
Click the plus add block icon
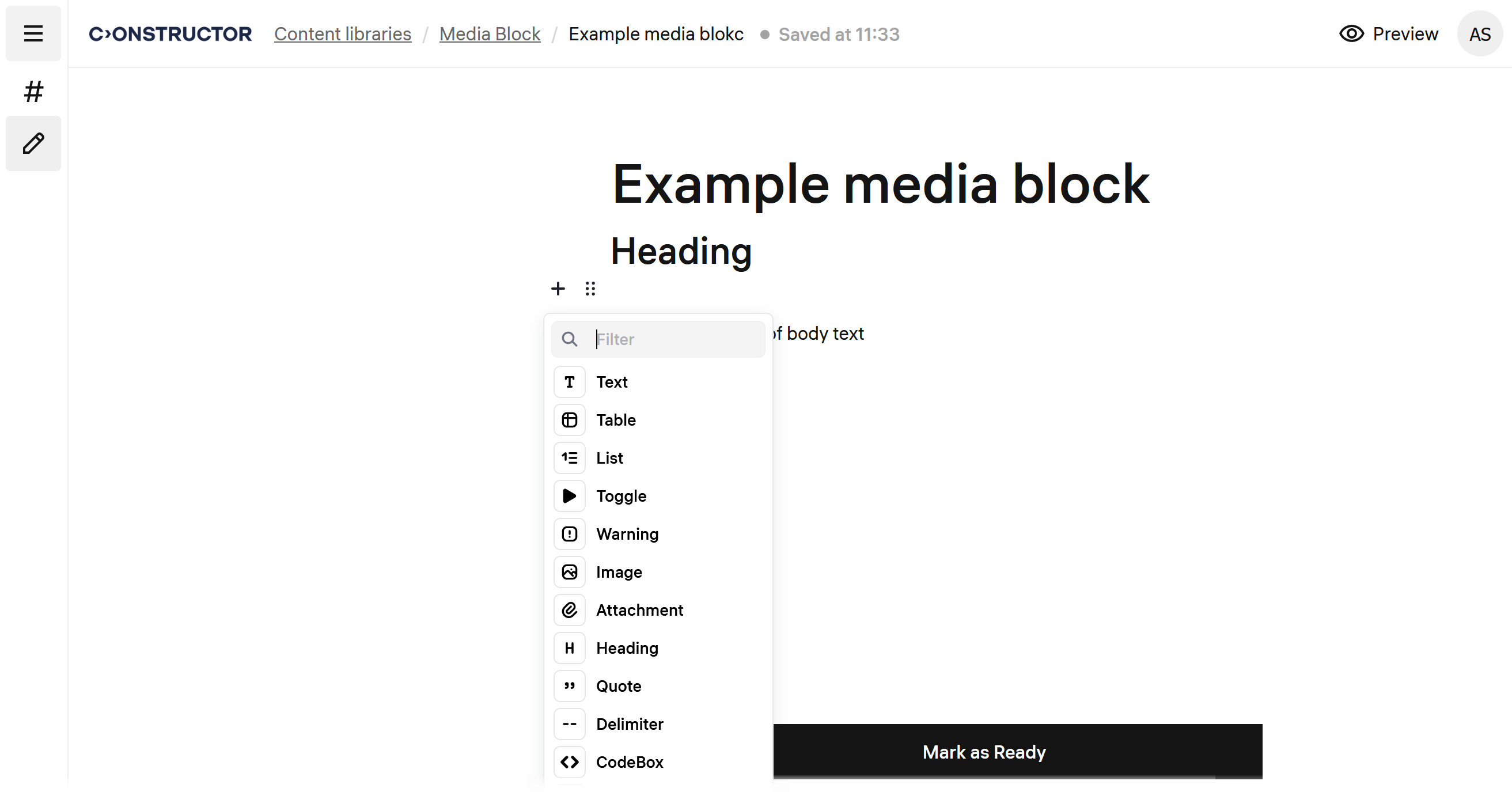click(x=558, y=288)
